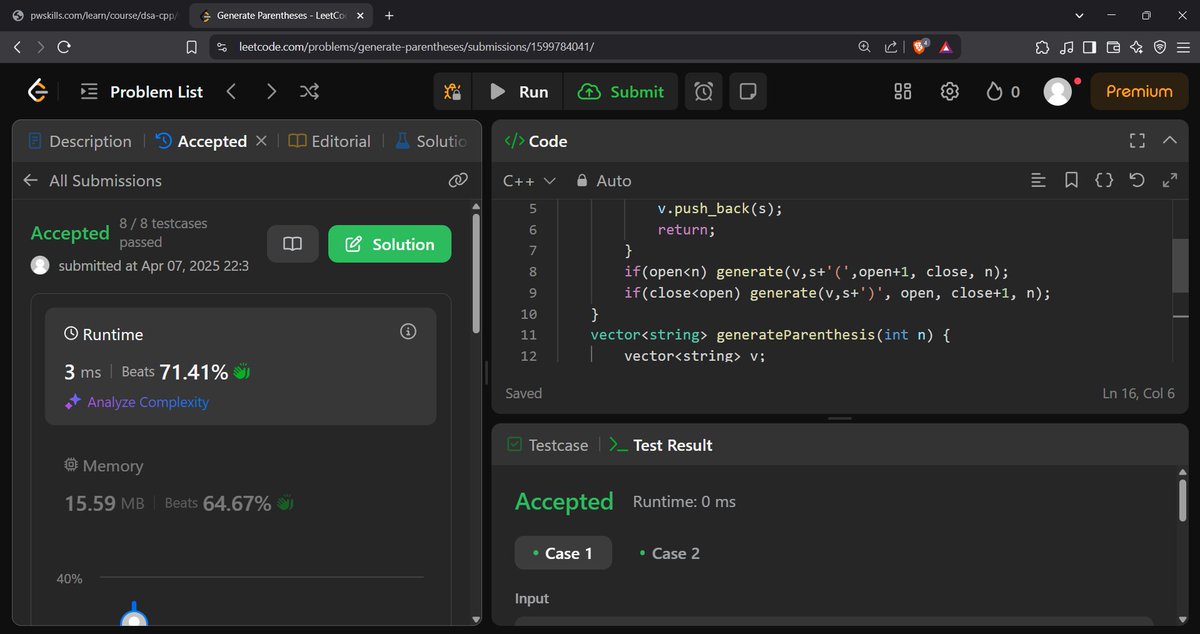Open a new browser tab
Viewport: 1200px width, 634px height.
pyautogui.click(x=389, y=15)
